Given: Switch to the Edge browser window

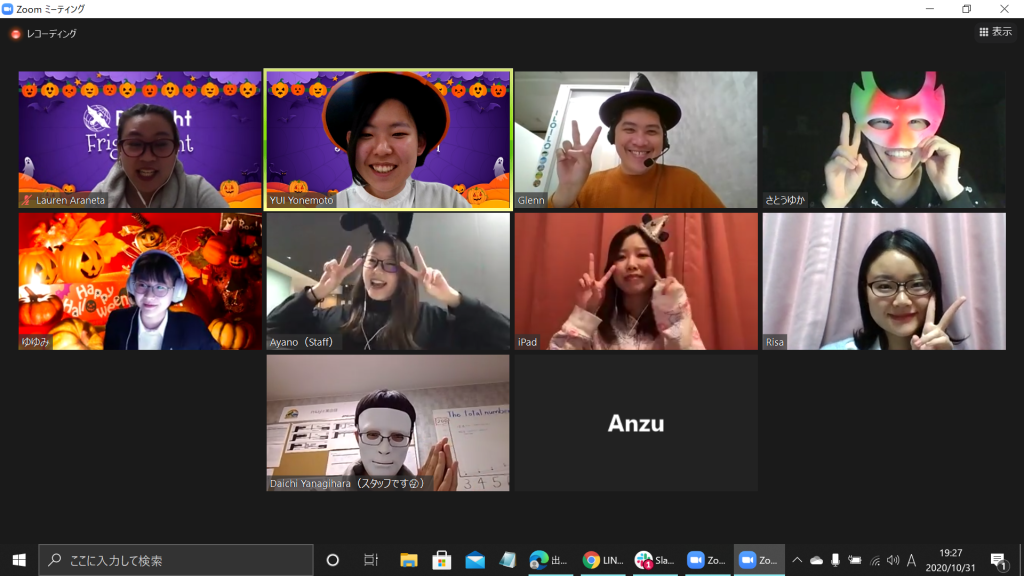Looking at the screenshot, I should click(549, 560).
